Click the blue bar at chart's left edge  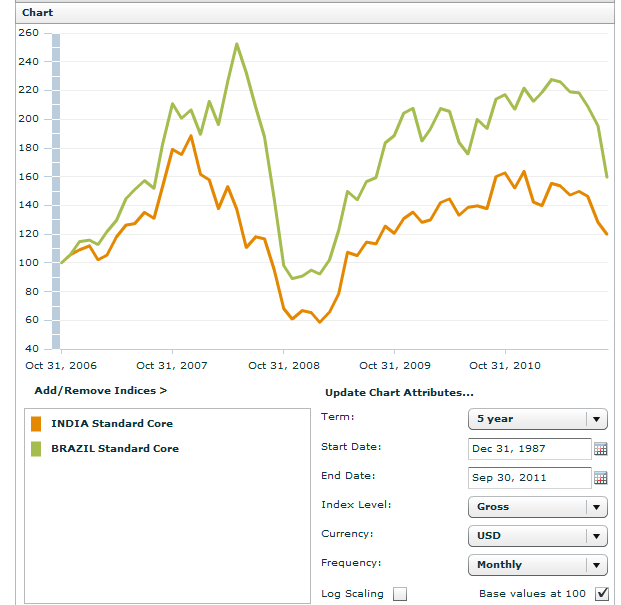click(56, 190)
